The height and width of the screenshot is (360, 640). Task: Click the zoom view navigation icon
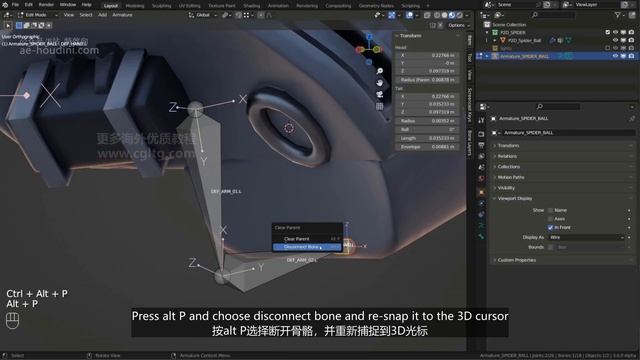(380, 71)
